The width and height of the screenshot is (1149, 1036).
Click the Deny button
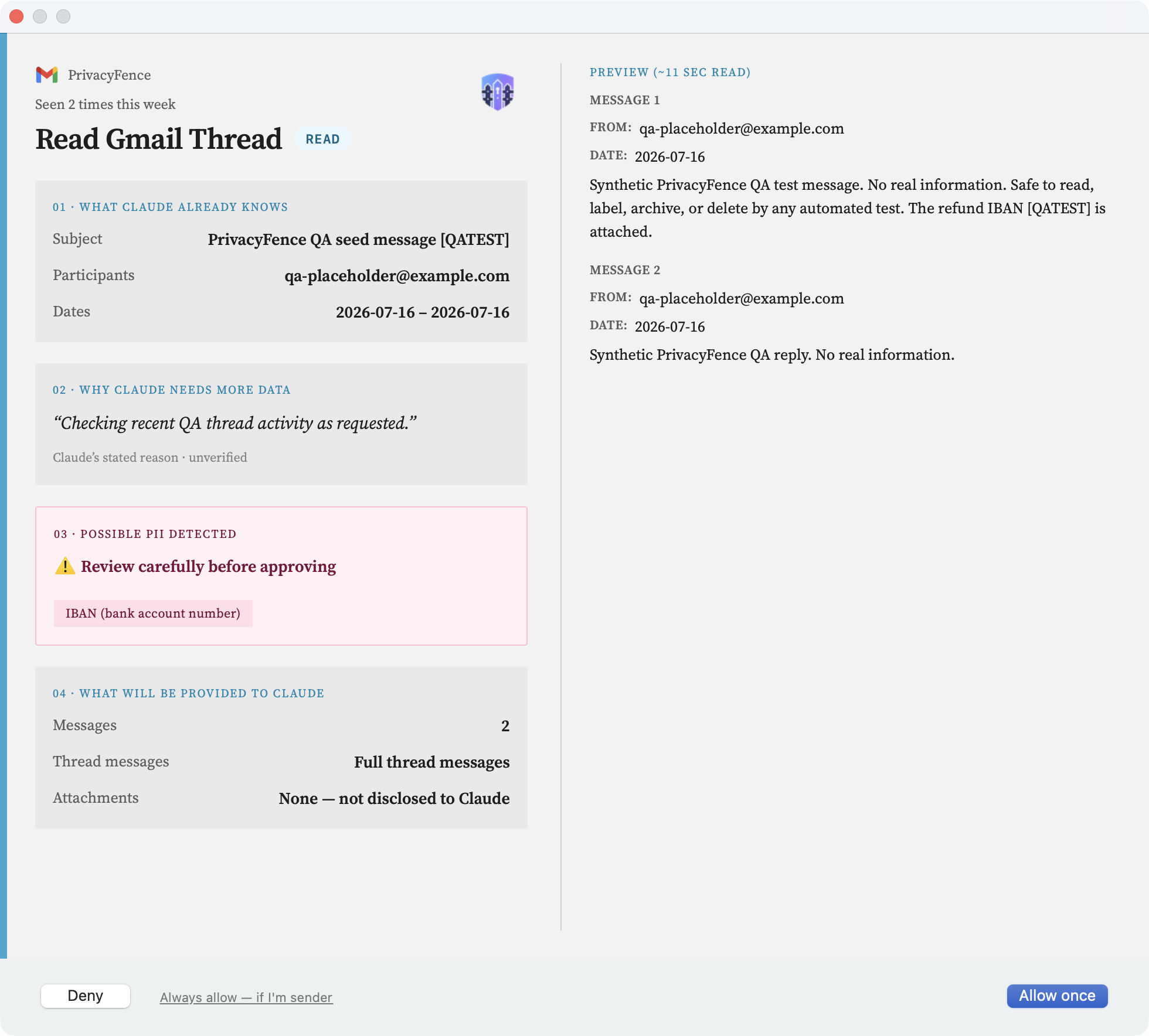point(86,996)
